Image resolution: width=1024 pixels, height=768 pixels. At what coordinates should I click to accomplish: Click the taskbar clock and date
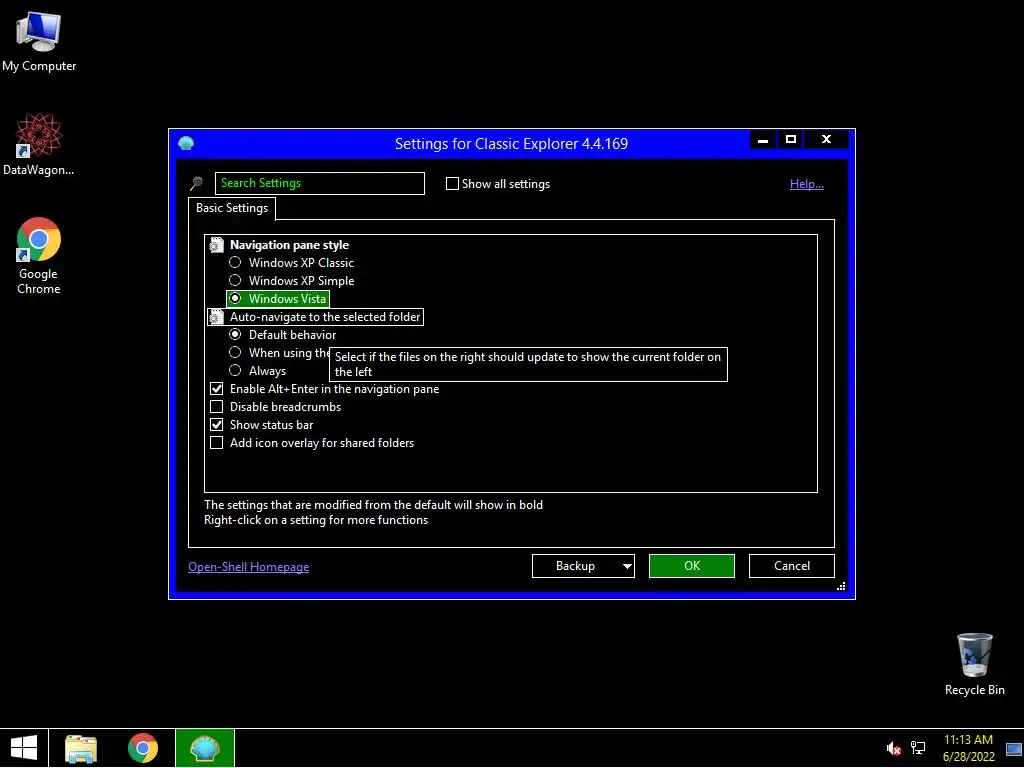pyautogui.click(x=968, y=748)
